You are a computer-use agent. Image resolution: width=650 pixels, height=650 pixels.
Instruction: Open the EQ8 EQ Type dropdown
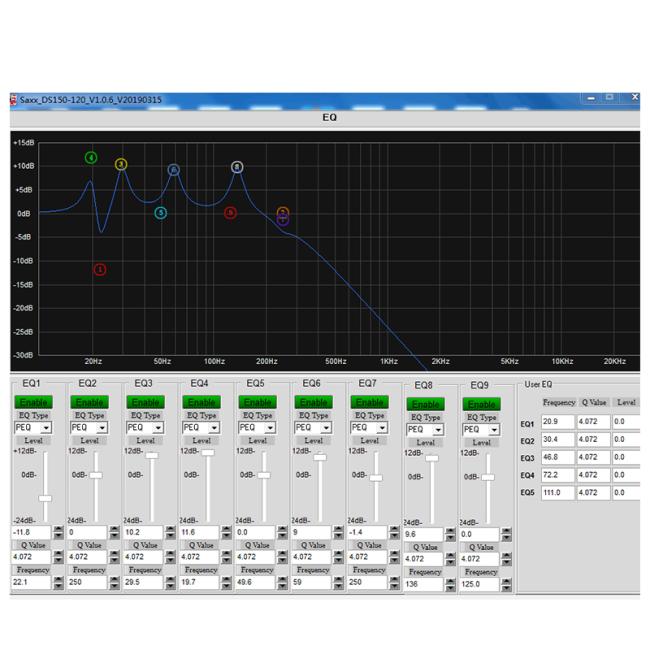click(x=437, y=430)
